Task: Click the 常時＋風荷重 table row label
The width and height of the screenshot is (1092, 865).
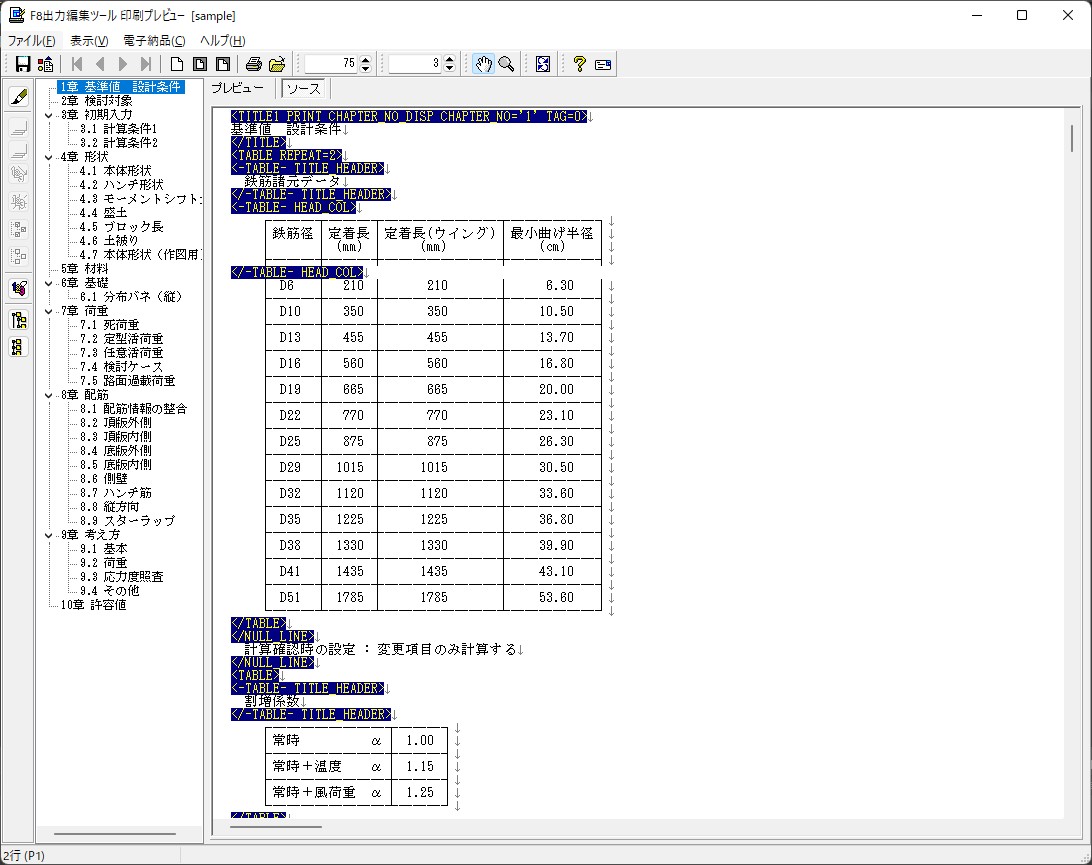Action: tap(314, 793)
